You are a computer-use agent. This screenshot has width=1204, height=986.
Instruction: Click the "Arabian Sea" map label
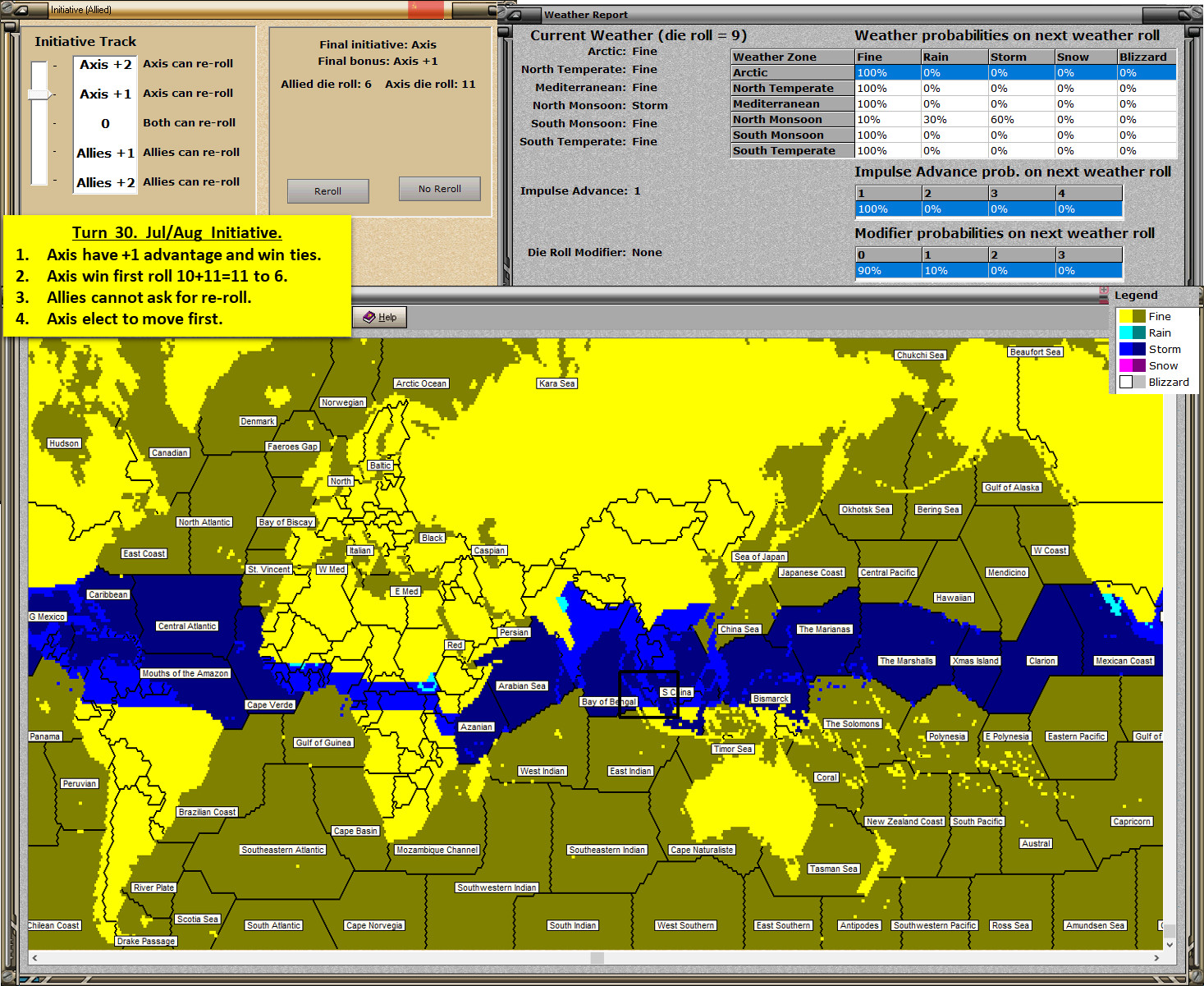point(522,686)
